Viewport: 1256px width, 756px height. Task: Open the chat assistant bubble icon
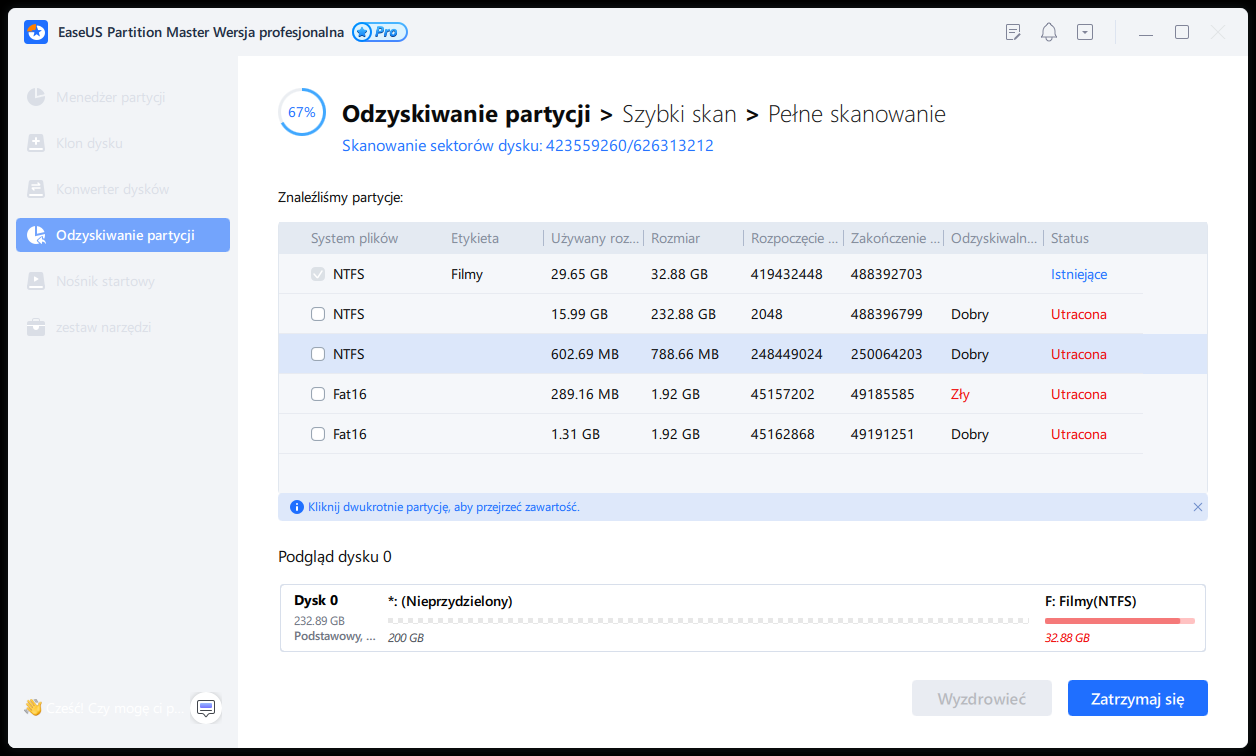click(206, 708)
